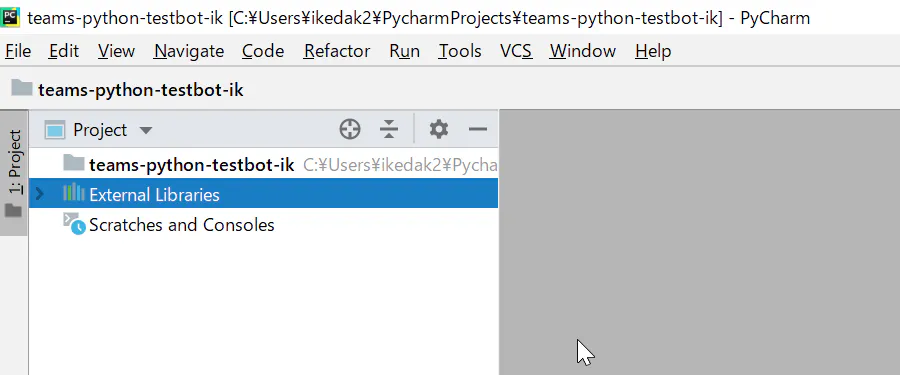Screen dimensions: 900x375
Task: Select Scratches and Consoles tree row
Action: pyautogui.click(x=263, y=224)
